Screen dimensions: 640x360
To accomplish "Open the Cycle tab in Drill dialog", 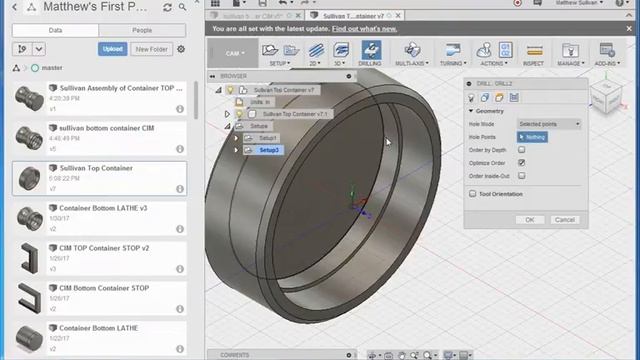I will point(514,98).
